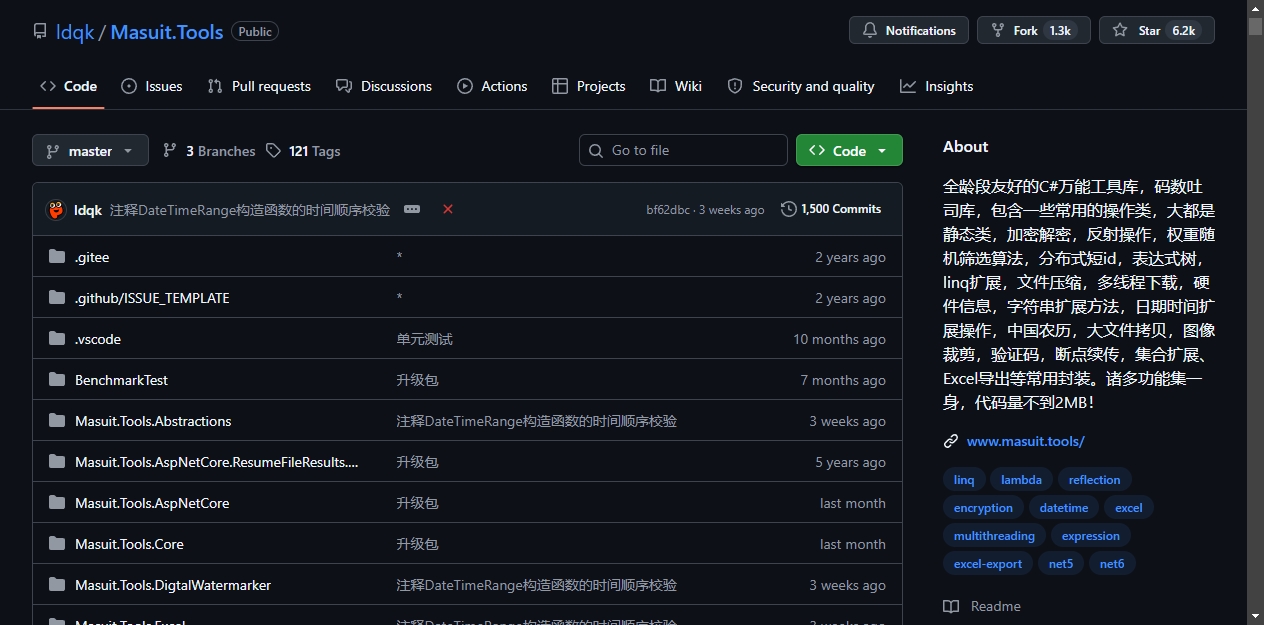Select the linq topic tag
The image size is (1264, 625).
(x=964, y=480)
